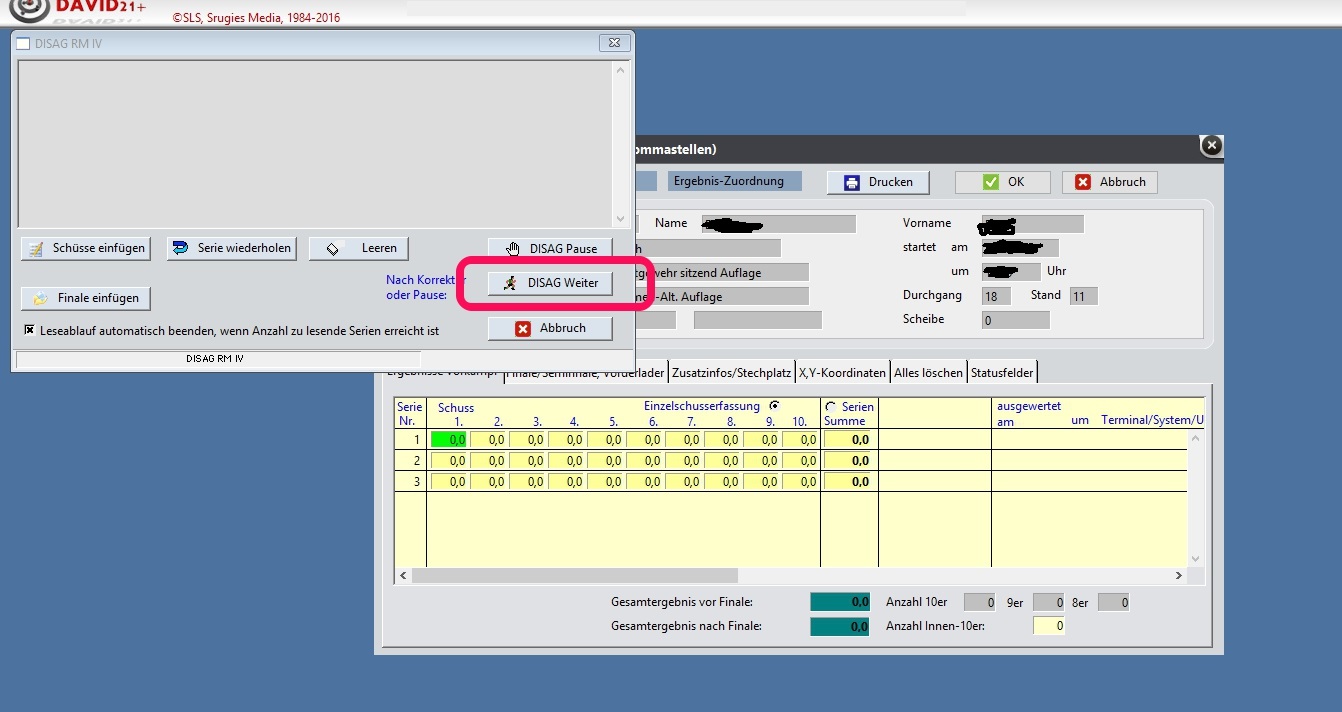Open Zusatzinfos/Stechplatz tab
The image size is (1342, 712).
731,373
